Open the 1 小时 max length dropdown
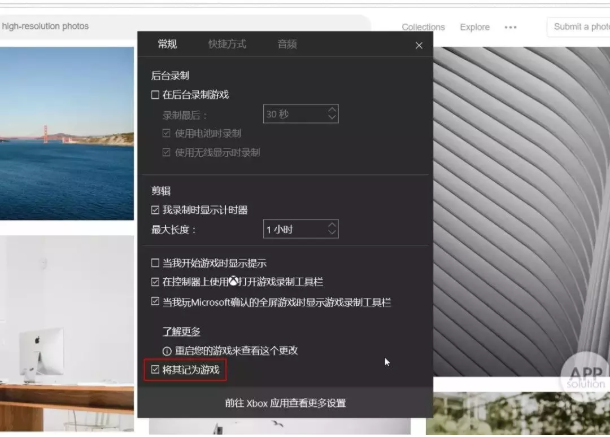Screen dimensions: 610x437 pyautogui.click(x=301, y=229)
